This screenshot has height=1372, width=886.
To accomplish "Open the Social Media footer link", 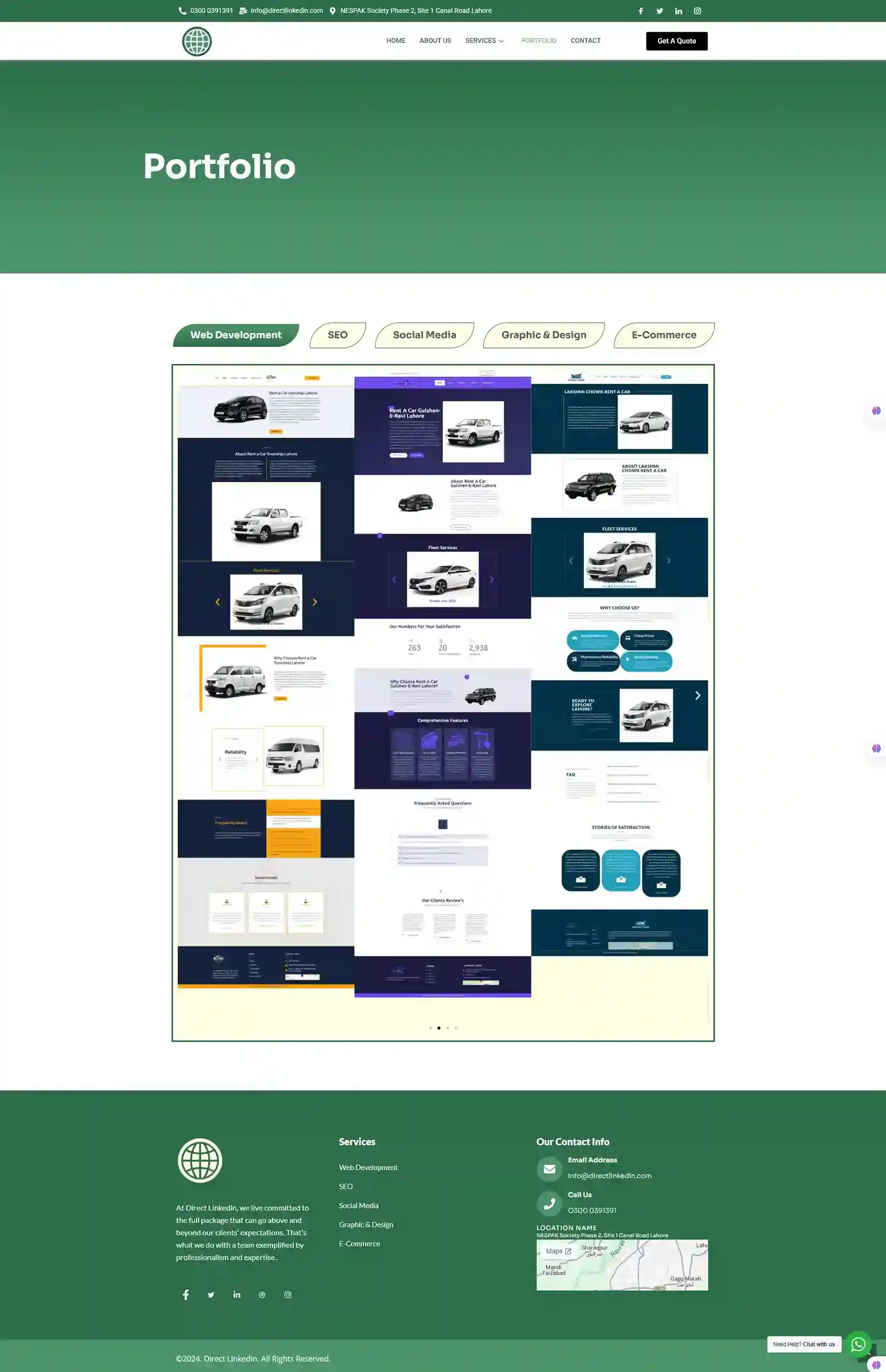I will (359, 1205).
